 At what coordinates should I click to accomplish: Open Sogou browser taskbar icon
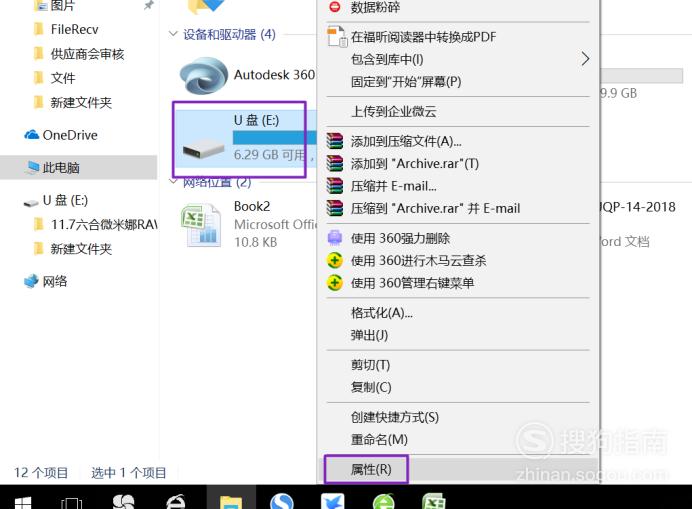point(282,501)
